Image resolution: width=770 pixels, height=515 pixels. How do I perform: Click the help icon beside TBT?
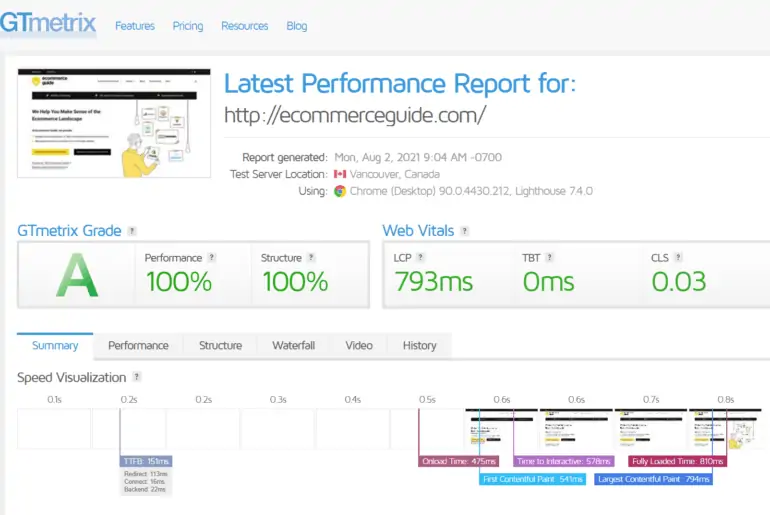pyautogui.click(x=550, y=257)
